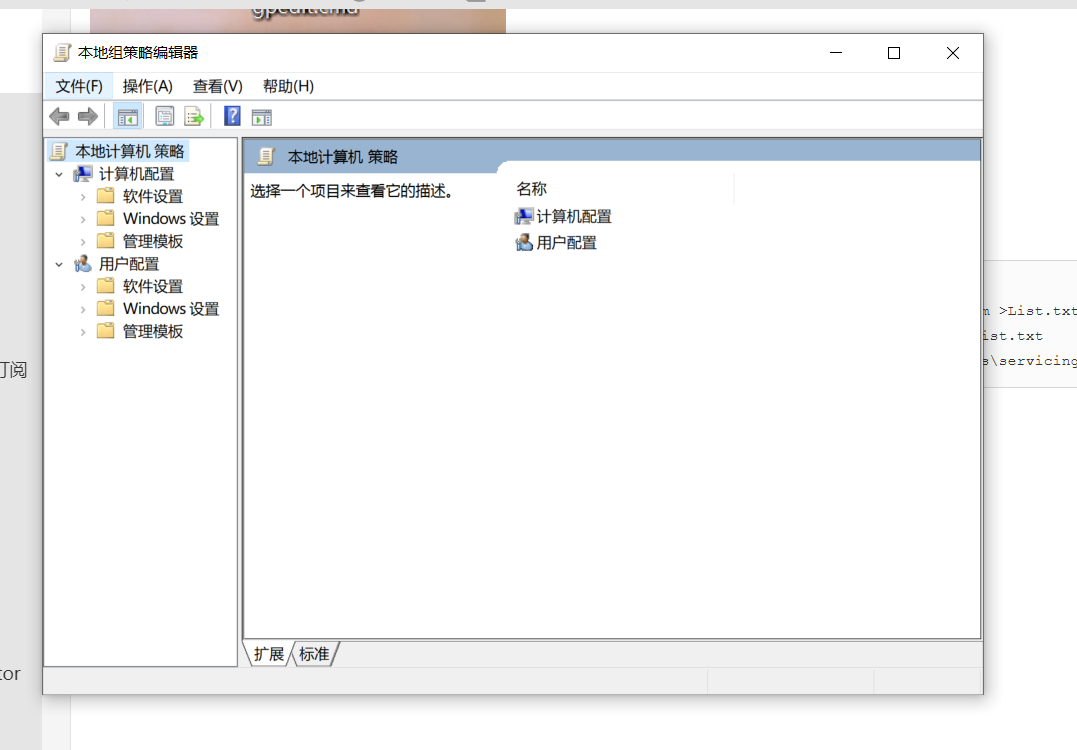The image size is (1077, 750).
Task: Click folder icon of 软件设置 under 用户配置
Action: tap(106, 286)
